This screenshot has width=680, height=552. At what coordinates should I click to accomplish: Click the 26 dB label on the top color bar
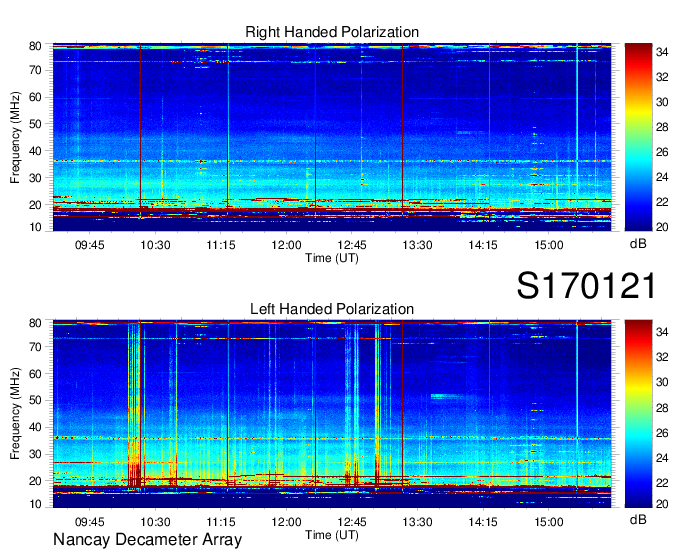(x=662, y=152)
